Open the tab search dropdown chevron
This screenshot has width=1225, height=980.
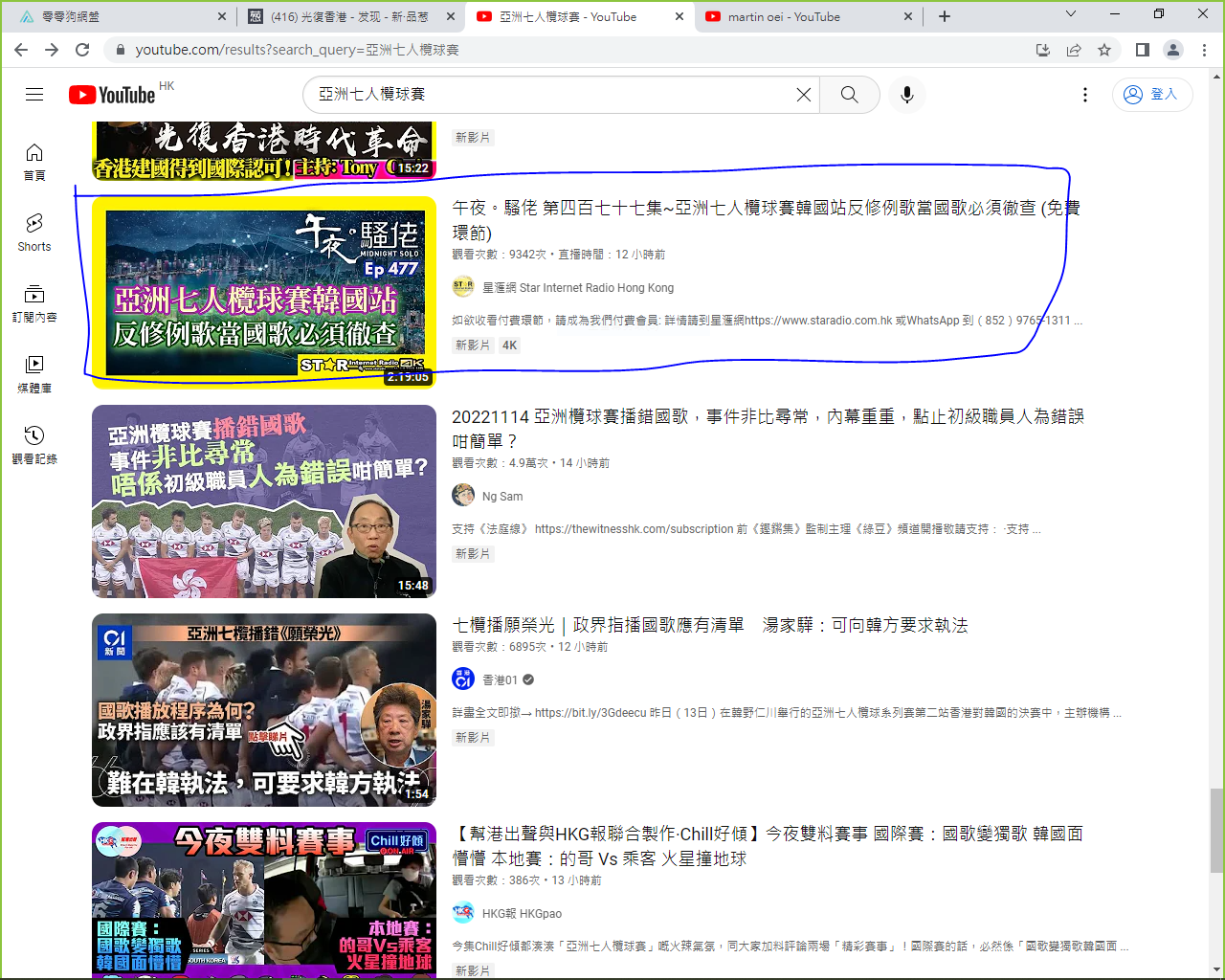click(1071, 14)
